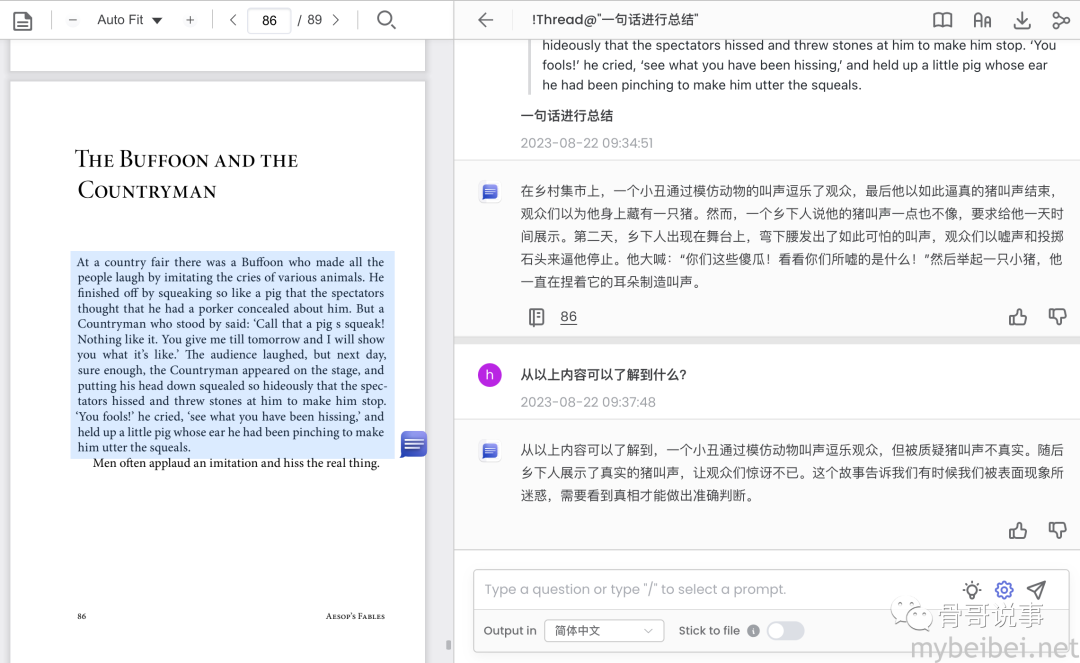The height and width of the screenshot is (663, 1080).
Task: Click the Aesop's Fables footer text
Action: click(355, 616)
